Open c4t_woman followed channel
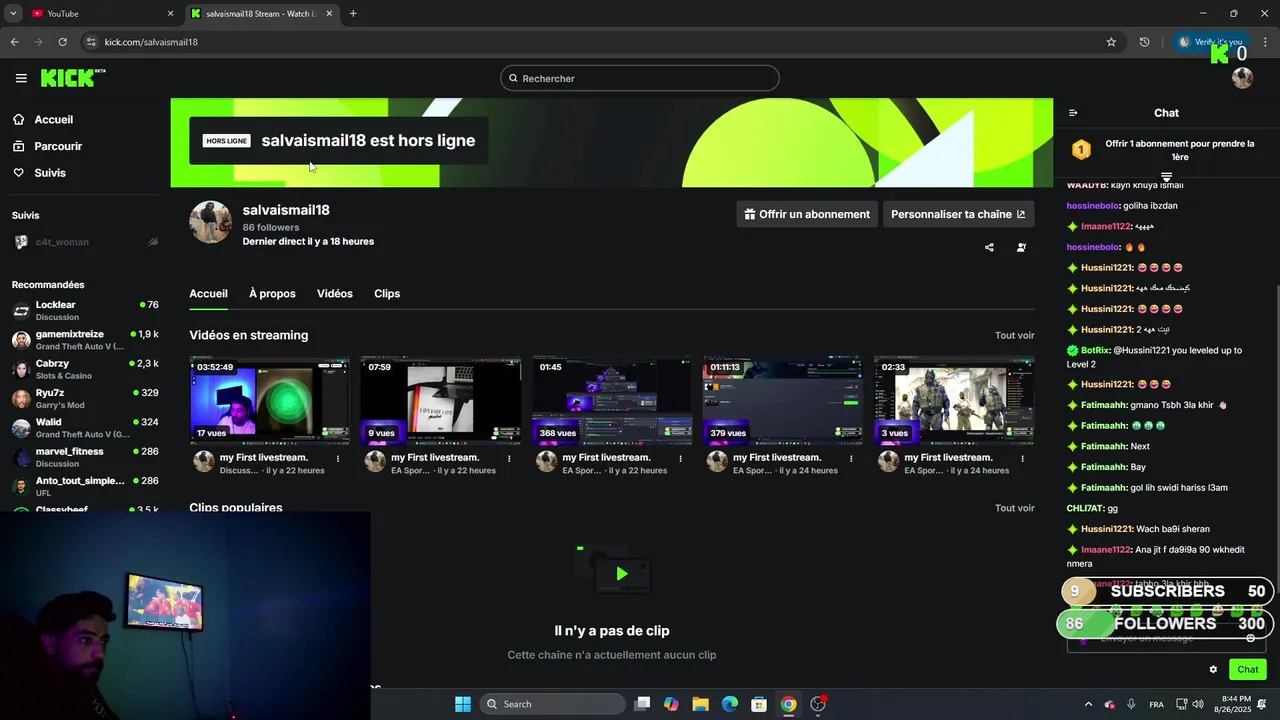This screenshot has width=1280, height=720. click(85, 242)
